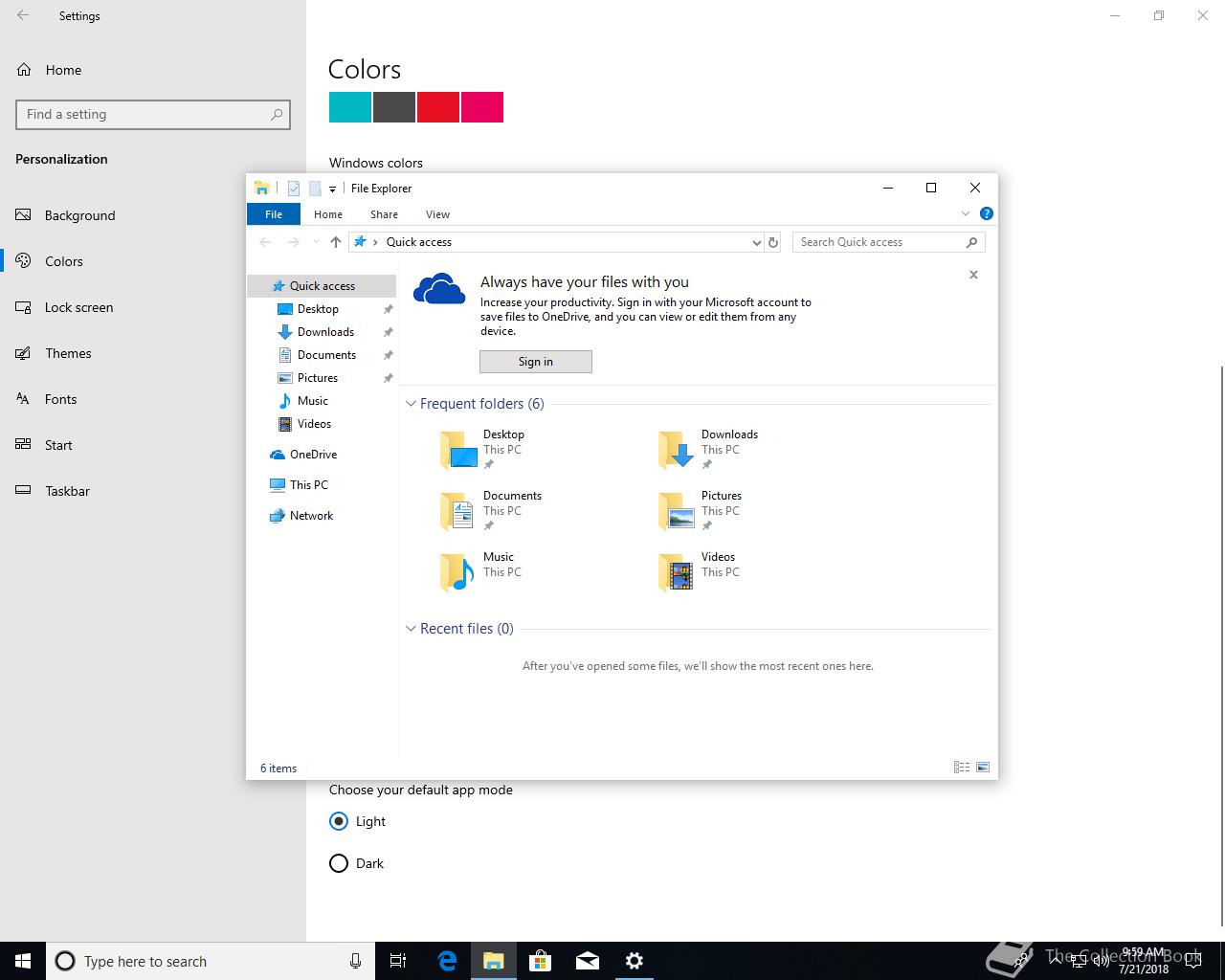Click the taskbar search microphone icon

[x=355, y=961]
